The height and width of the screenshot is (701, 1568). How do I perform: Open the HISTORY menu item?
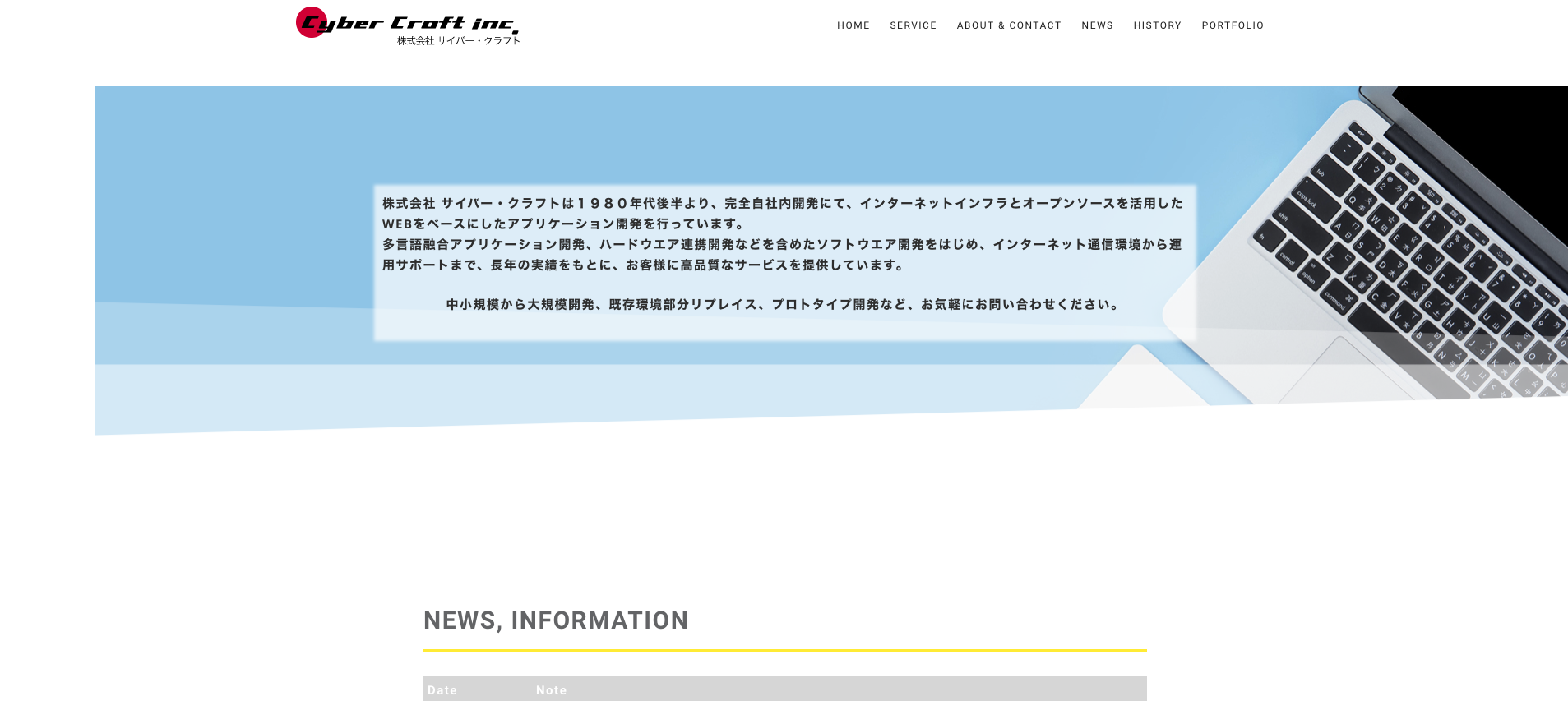(1158, 25)
